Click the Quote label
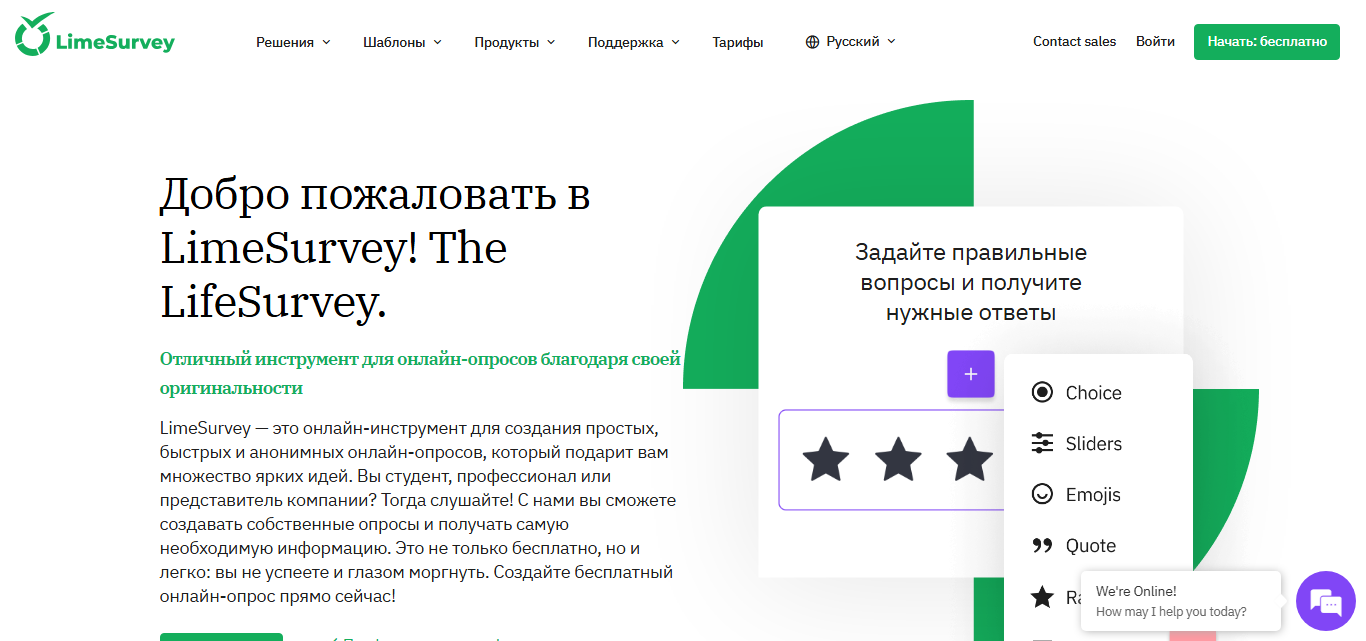 click(x=1090, y=546)
